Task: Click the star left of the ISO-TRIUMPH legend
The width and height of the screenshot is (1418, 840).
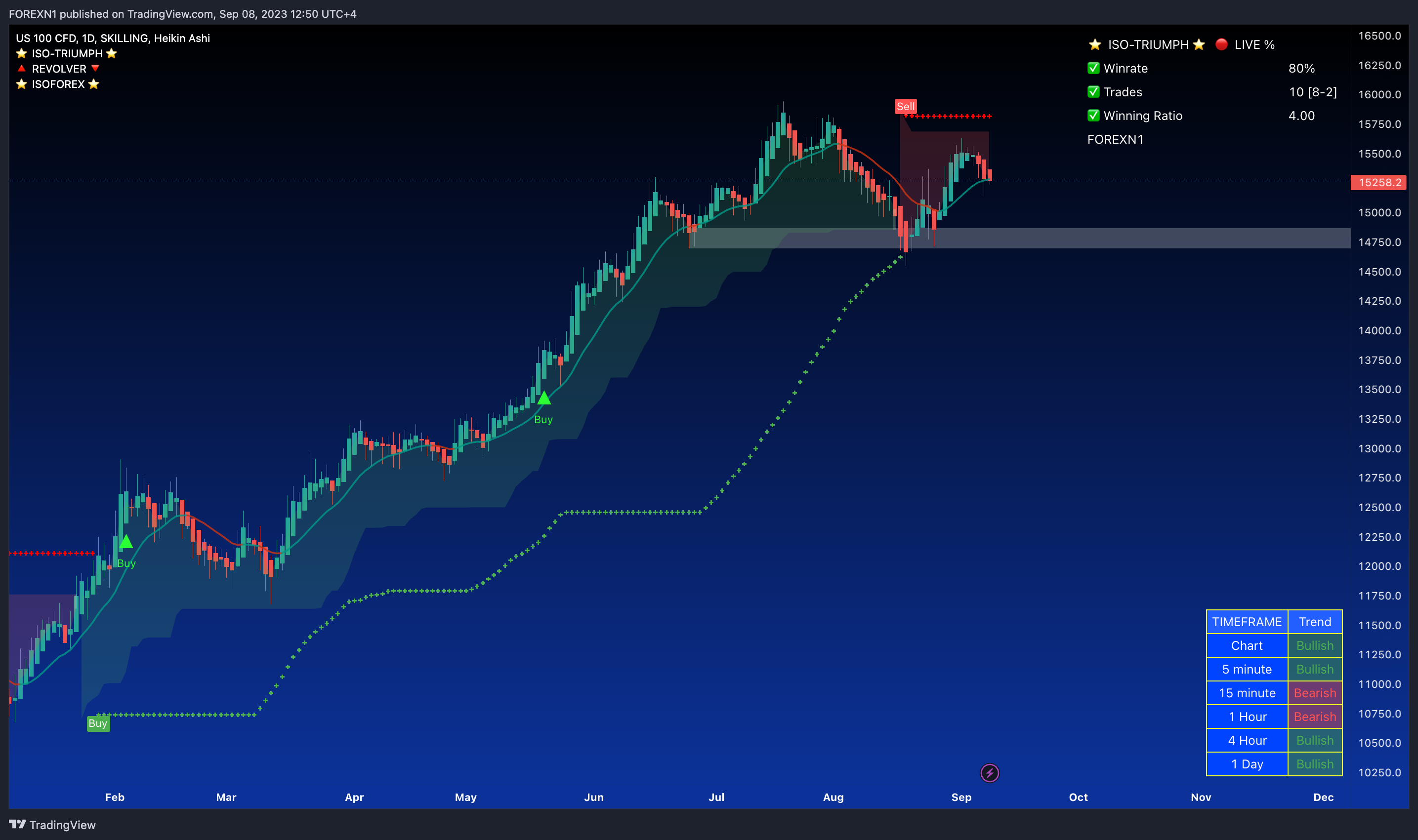Action: click(x=22, y=53)
